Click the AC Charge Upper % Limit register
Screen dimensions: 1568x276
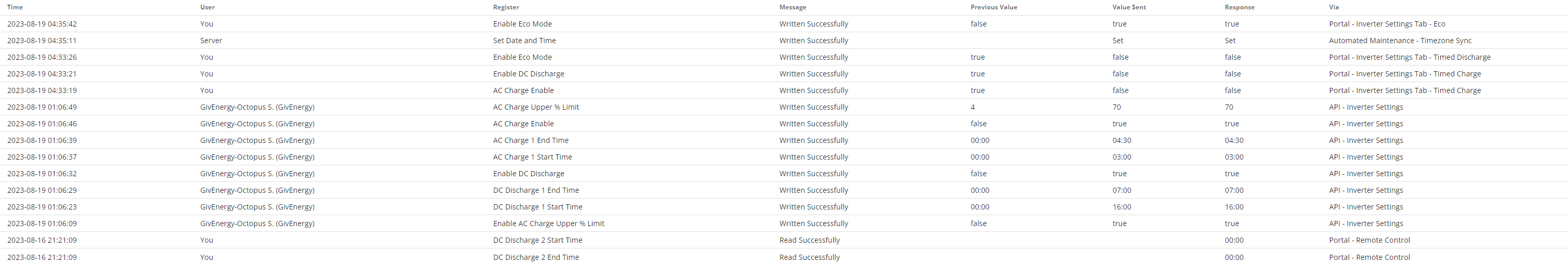point(536,107)
